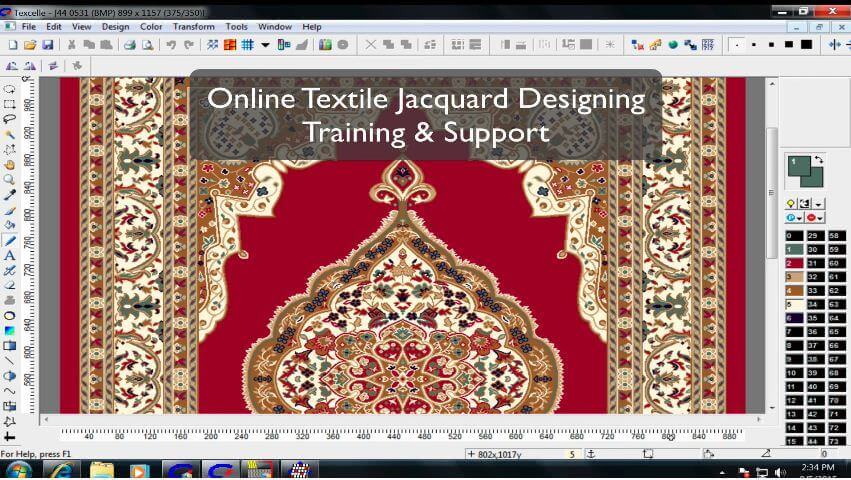Click the vertical scrollbar of the canvas
851x480 pixels.
[x=771, y=250]
